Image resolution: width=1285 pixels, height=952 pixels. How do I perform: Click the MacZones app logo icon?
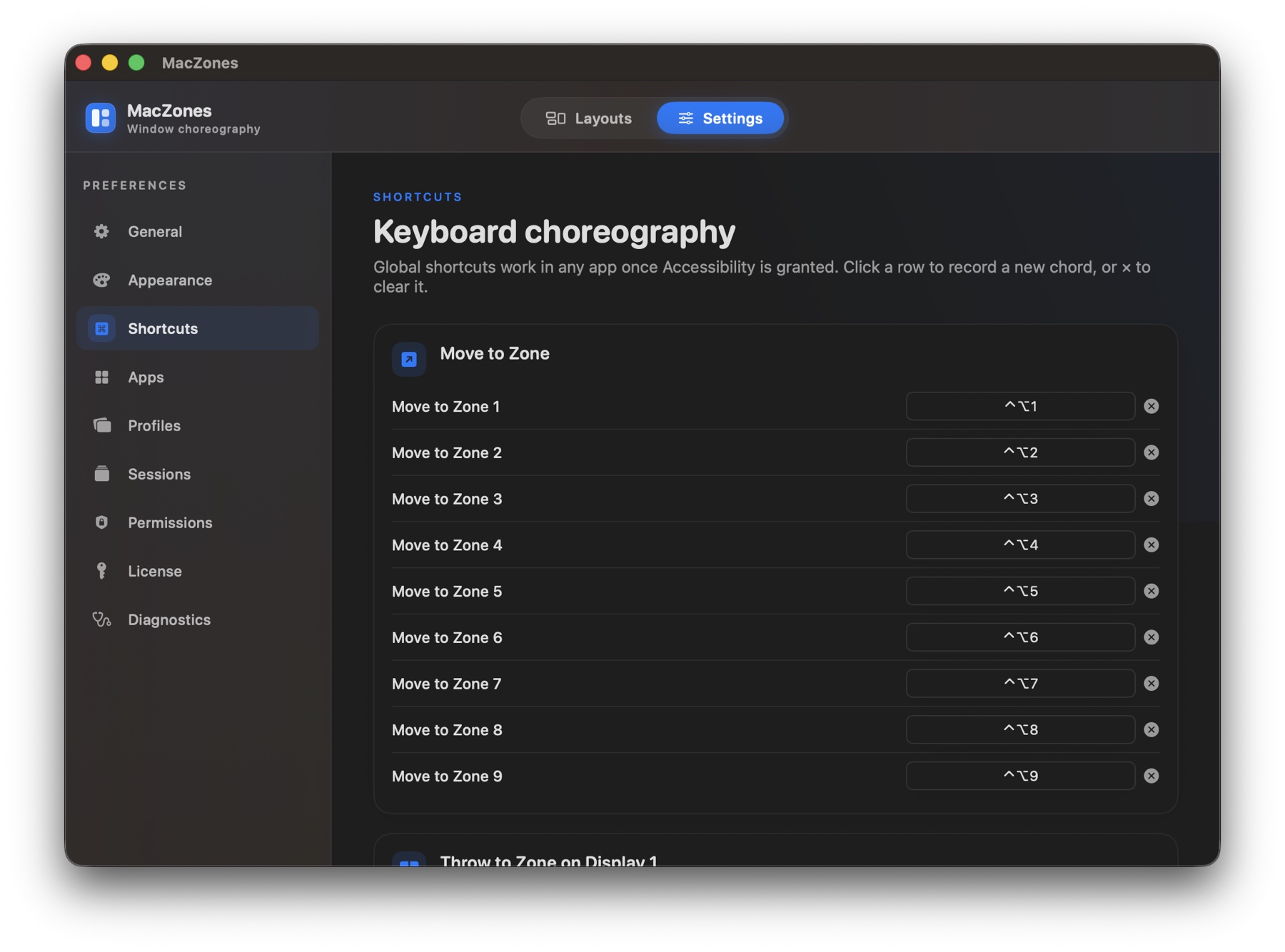pyautogui.click(x=101, y=118)
